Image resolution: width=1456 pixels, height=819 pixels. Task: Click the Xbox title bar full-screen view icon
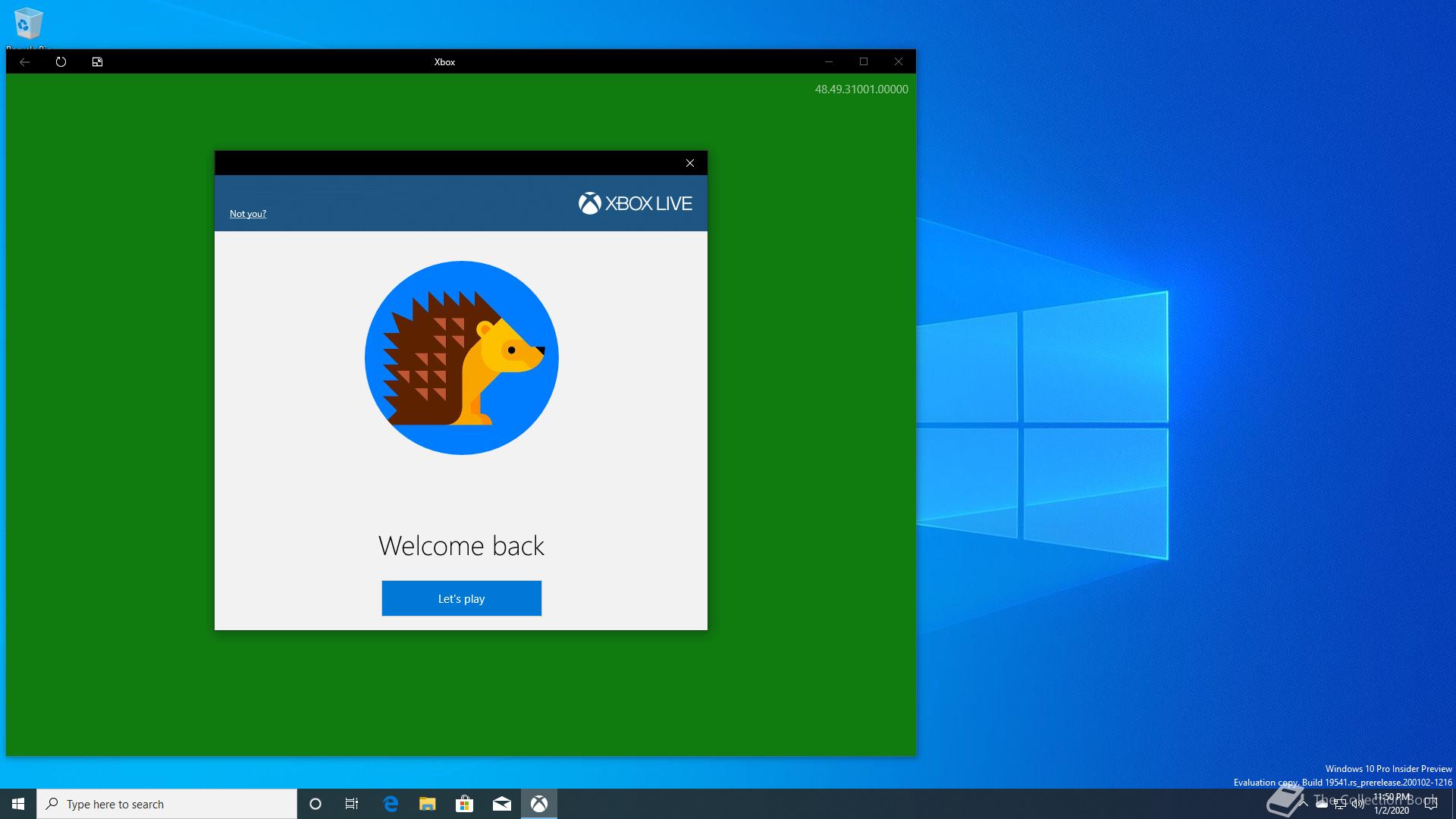click(x=97, y=62)
